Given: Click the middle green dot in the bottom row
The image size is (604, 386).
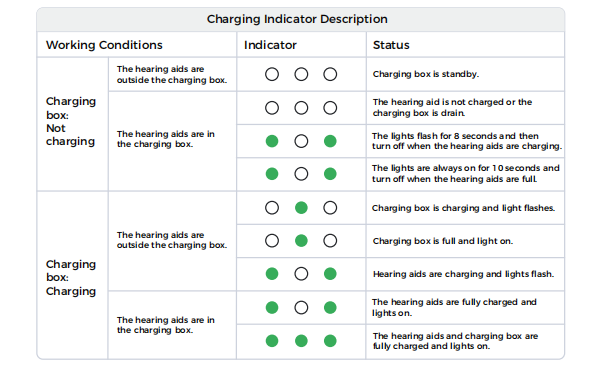Looking at the screenshot, I should [301, 341].
